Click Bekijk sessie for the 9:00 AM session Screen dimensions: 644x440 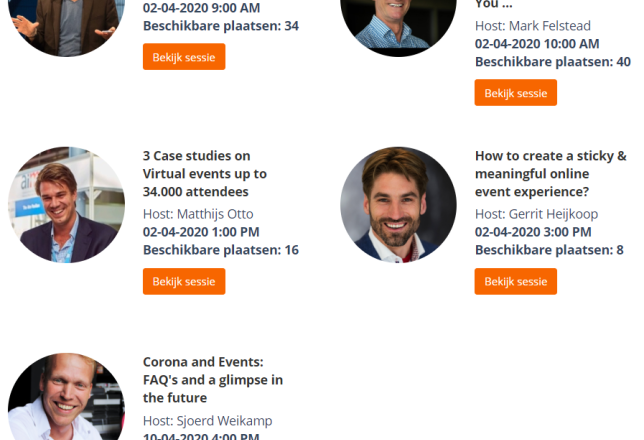(x=184, y=57)
